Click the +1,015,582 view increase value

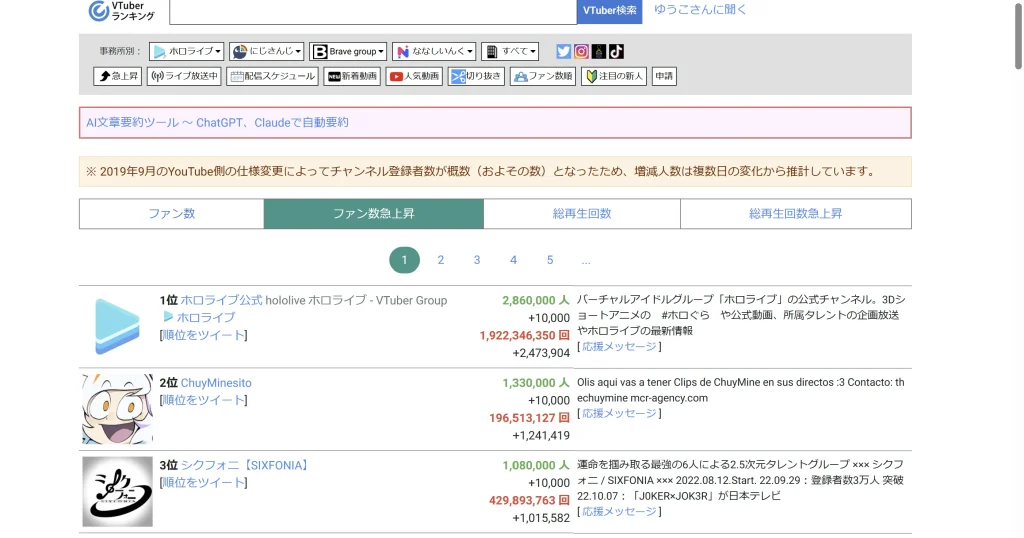(x=541, y=518)
